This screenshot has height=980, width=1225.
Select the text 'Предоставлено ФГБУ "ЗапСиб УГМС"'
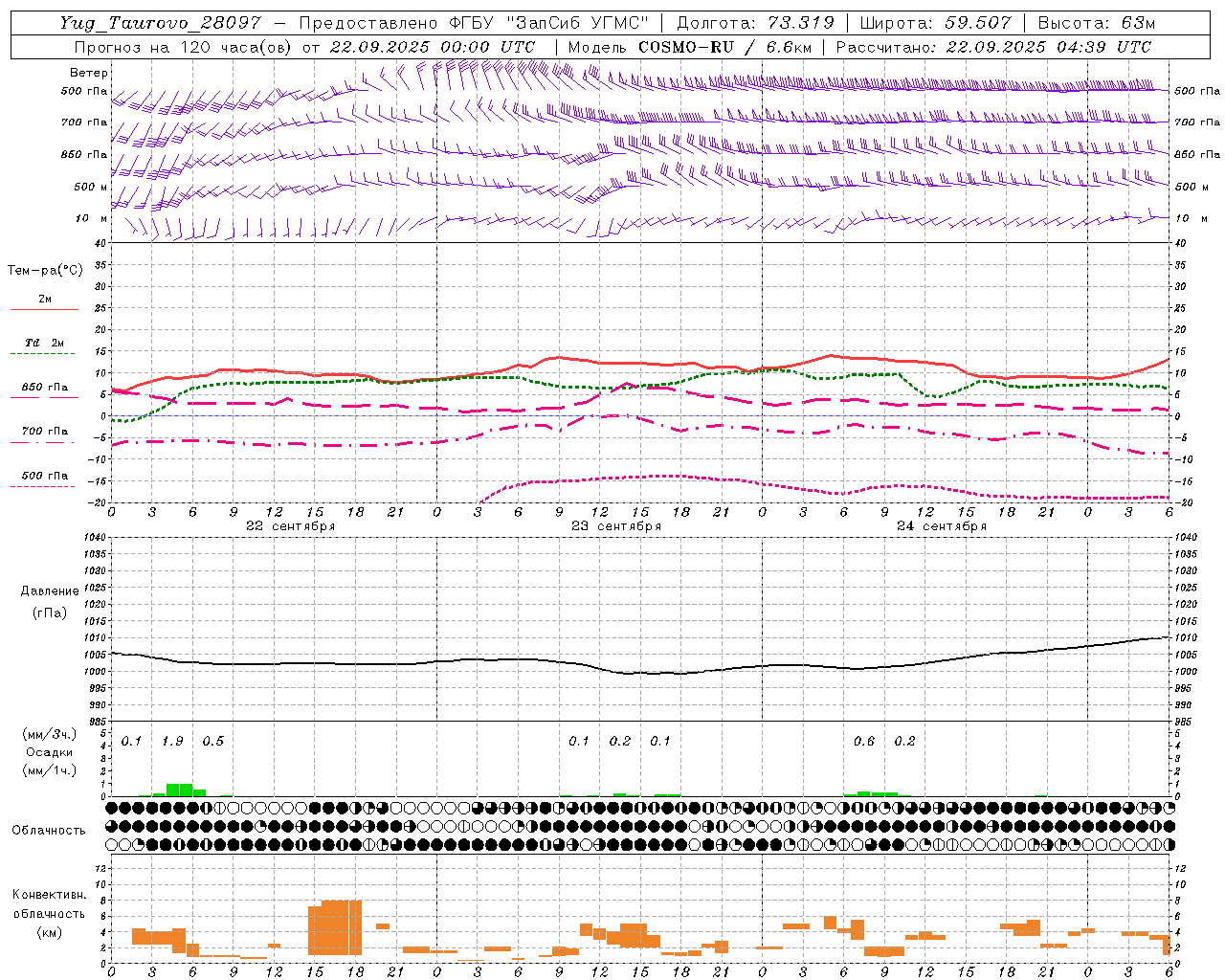474,23
